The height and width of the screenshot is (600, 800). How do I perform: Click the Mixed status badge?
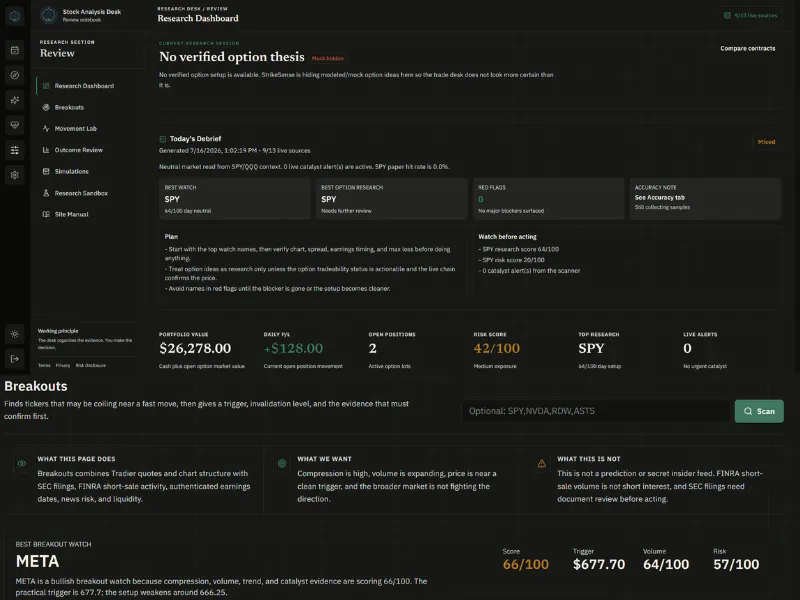(766, 142)
